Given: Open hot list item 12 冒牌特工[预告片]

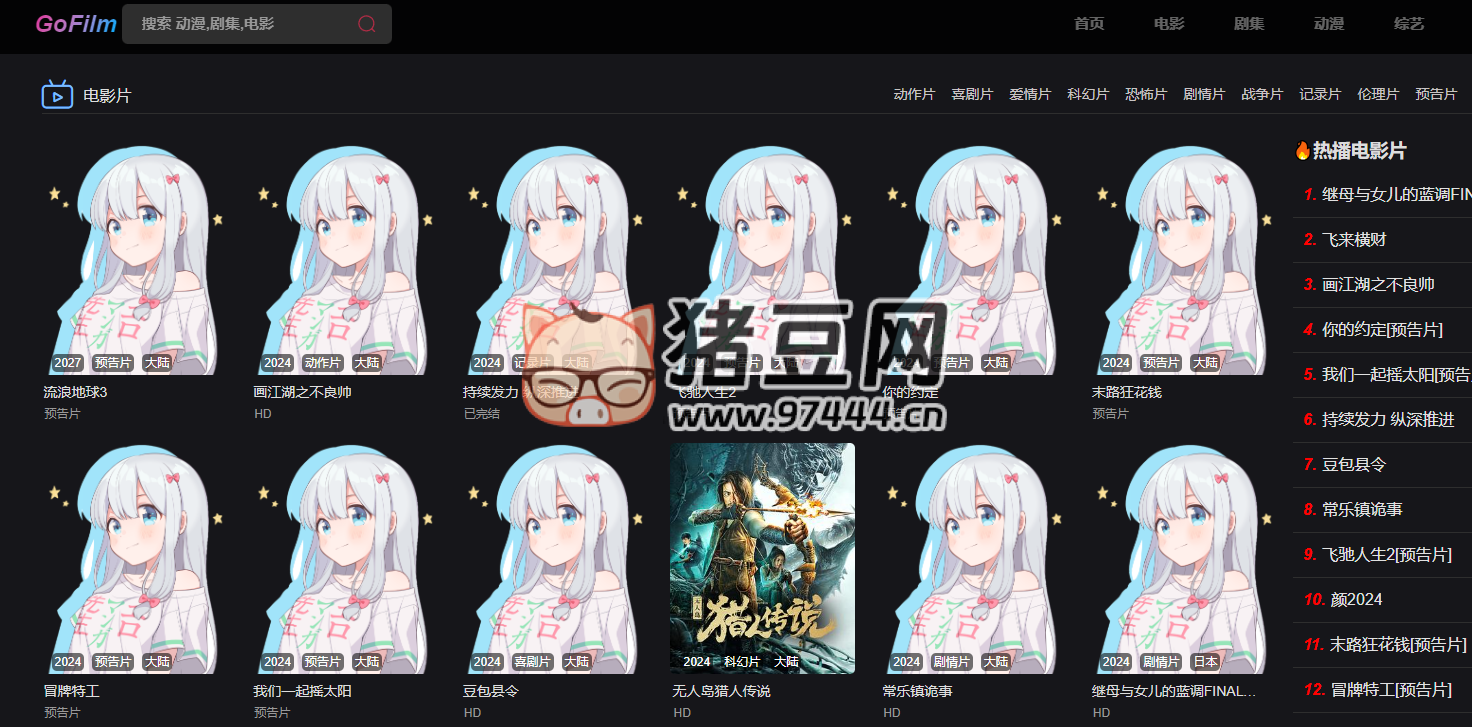Looking at the screenshot, I should tap(1382, 690).
